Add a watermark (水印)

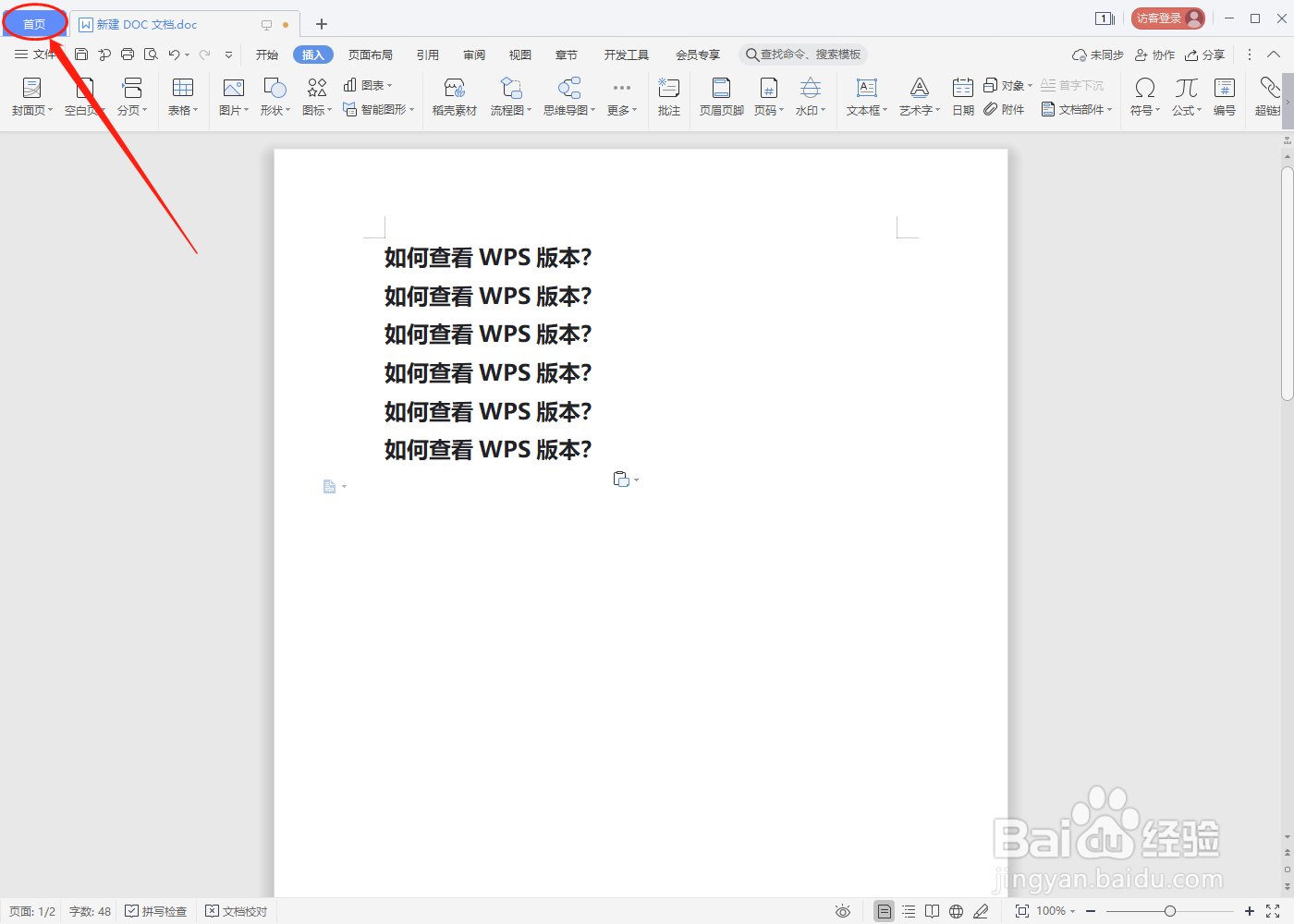(811, 97)
